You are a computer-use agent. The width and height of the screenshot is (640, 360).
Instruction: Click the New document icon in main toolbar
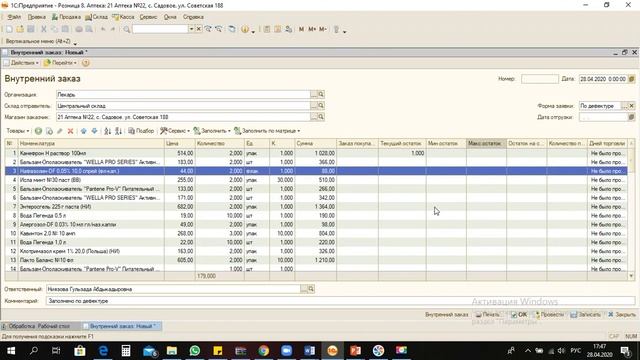click(x=9, y=29)
